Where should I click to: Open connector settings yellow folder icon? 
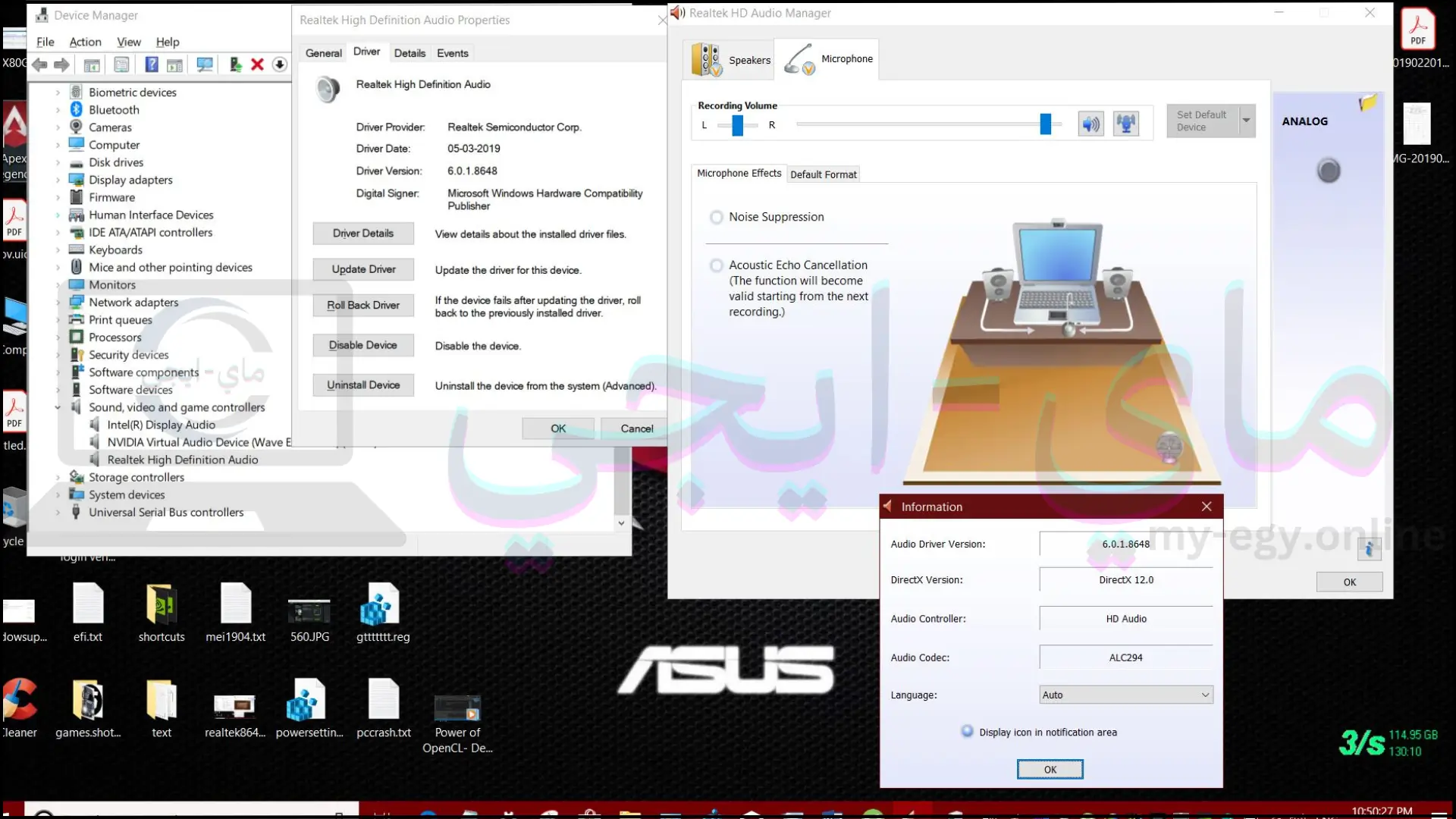1368,102
